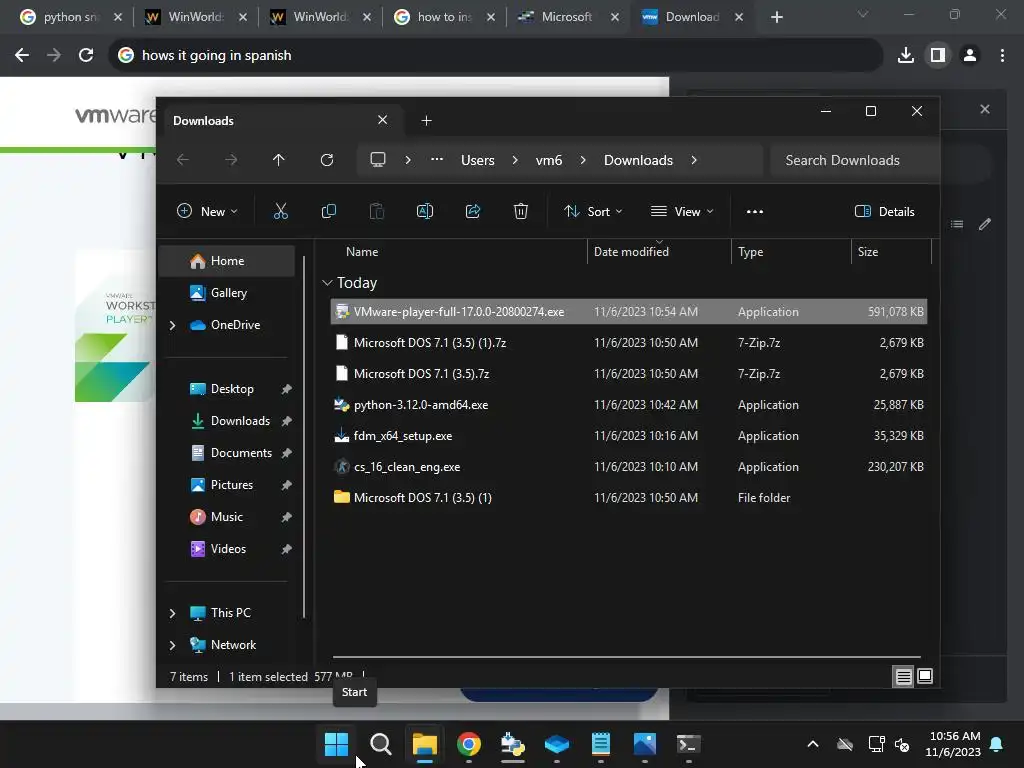Expand chevron after Downloads in address bar
Image resolution: width=1024 pixels, height=768 pixels.
(694, 160)
